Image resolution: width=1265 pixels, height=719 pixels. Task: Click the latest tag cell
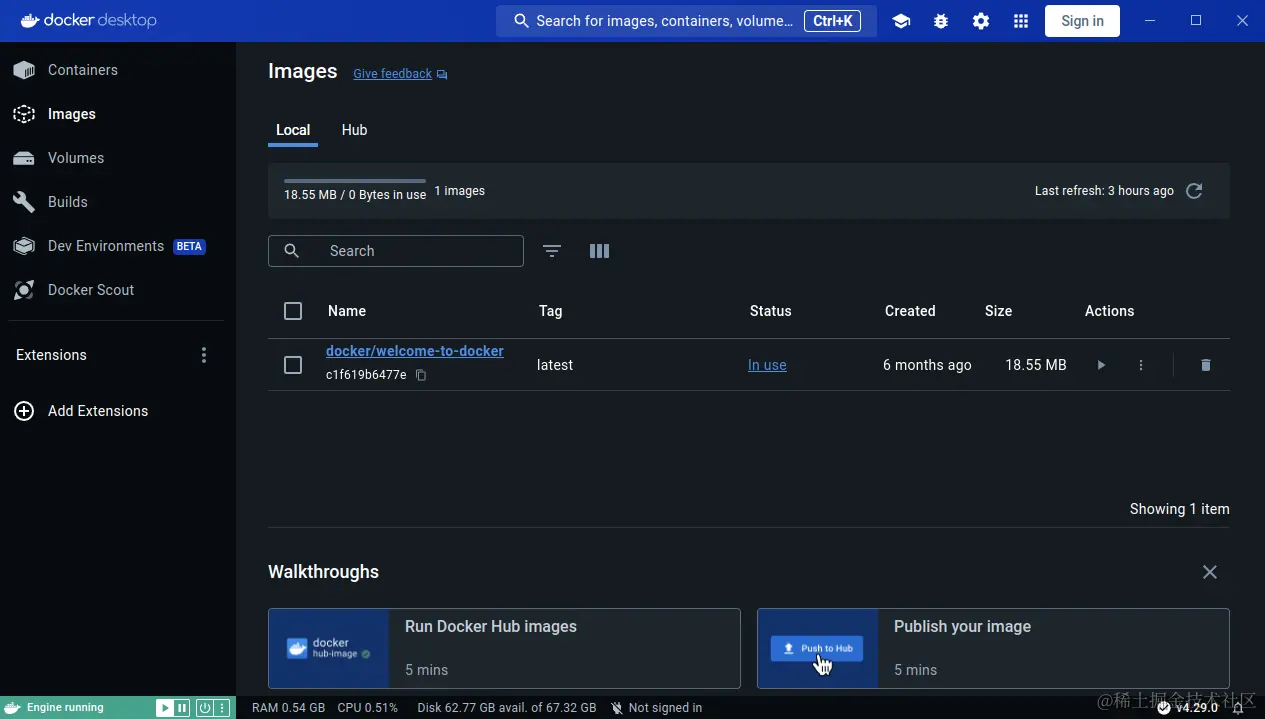(555, 365)
